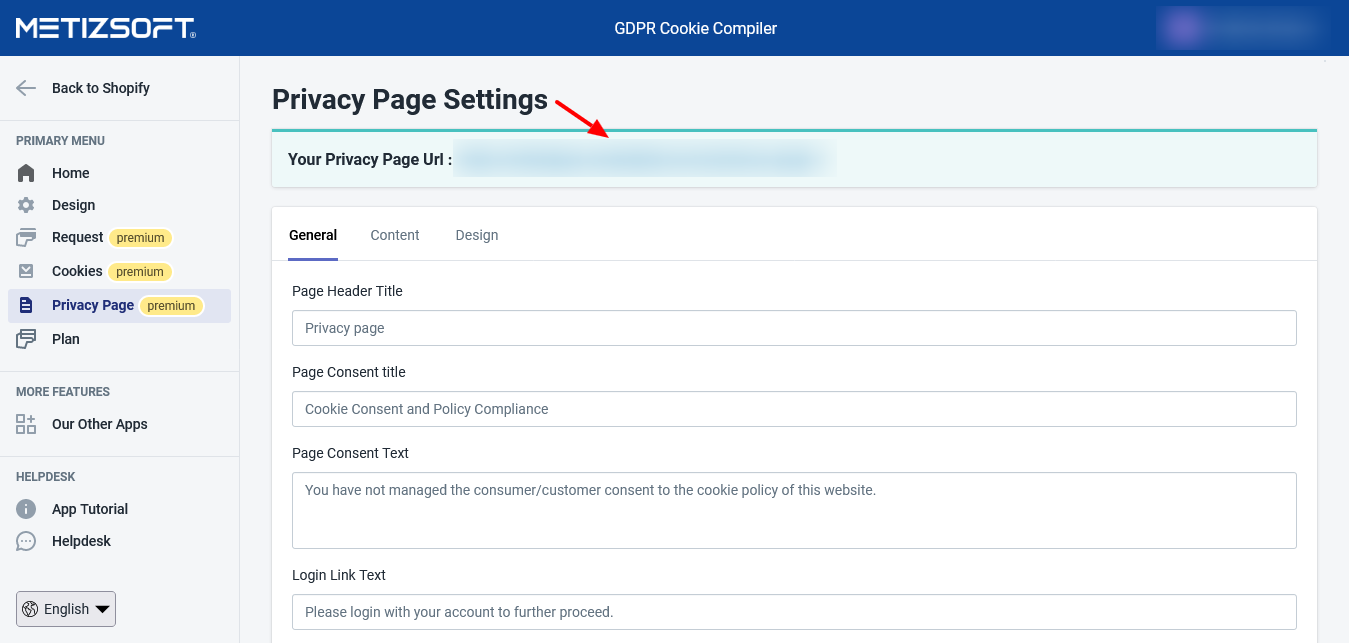
Task: Switch to the Content tab
Action: coord(395,235)
